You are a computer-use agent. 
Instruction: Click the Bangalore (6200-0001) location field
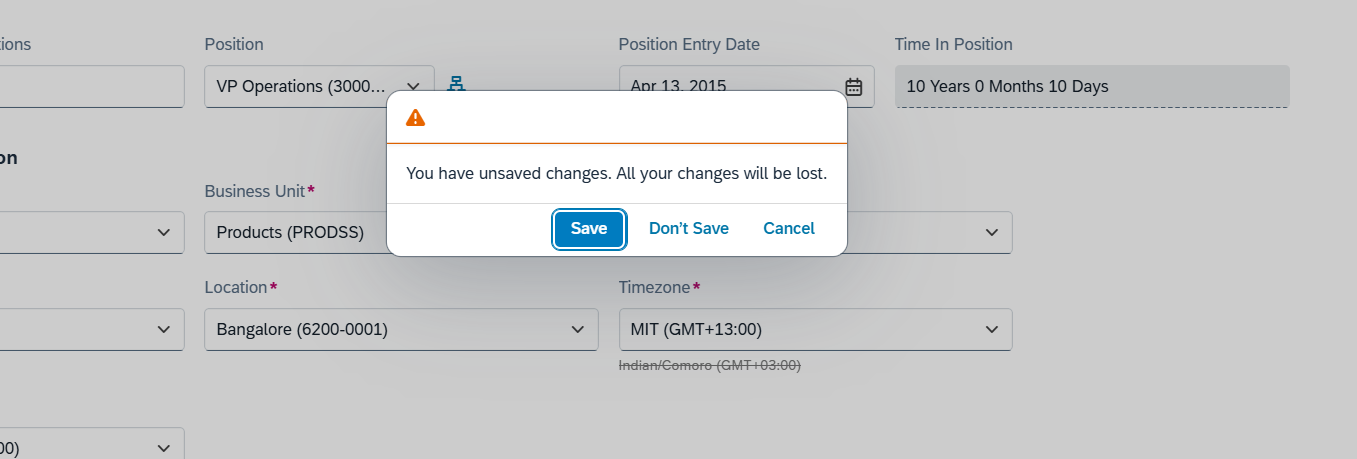point(401,329)
